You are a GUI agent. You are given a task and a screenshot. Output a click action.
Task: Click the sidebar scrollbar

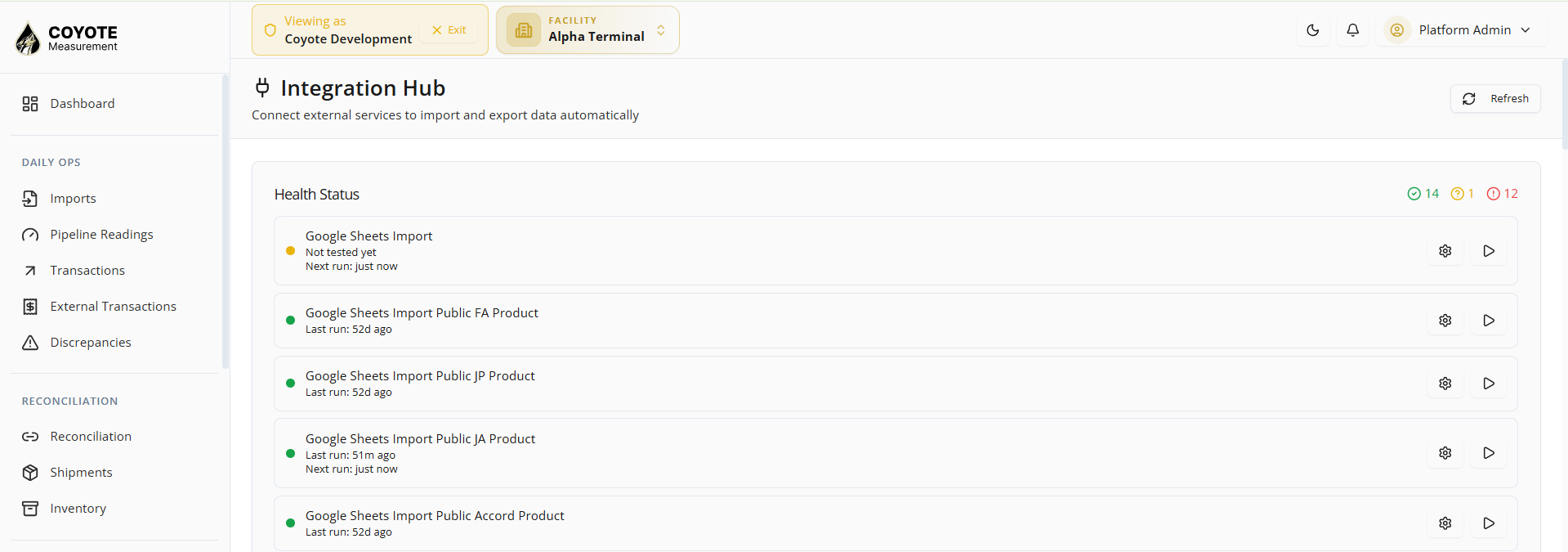[x=225, y=222]
